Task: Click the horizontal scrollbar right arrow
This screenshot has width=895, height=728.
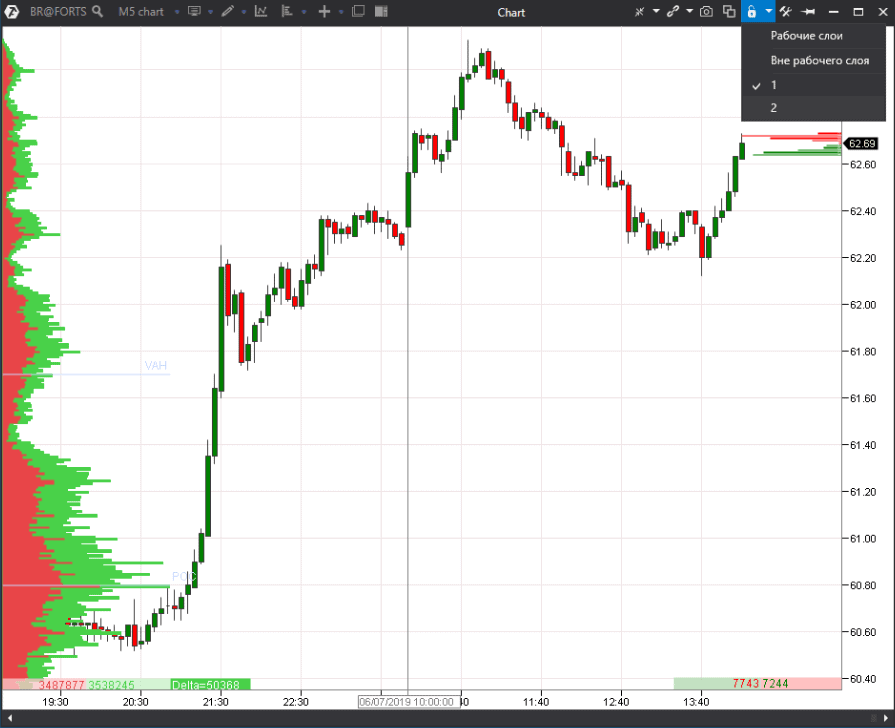Action: (887, 717)
